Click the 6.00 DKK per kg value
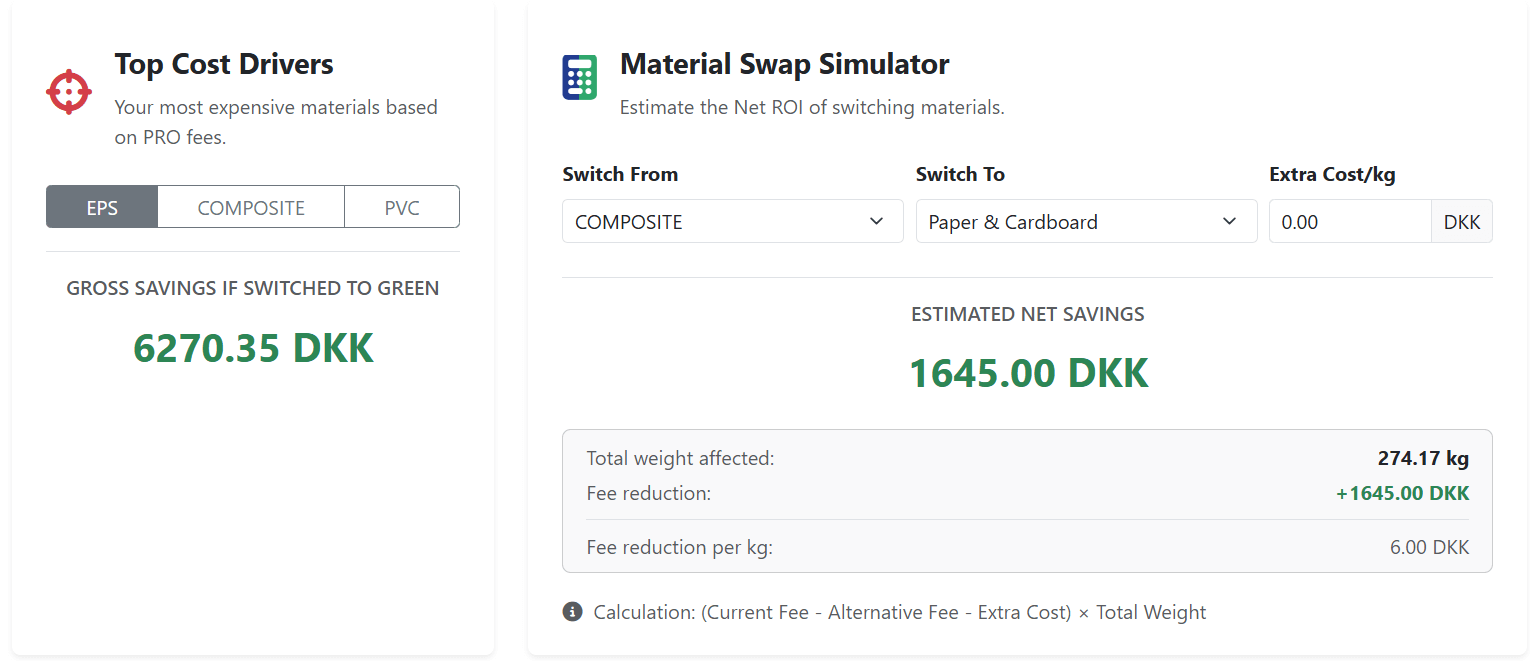The height and width of the screenshot is (661, 1530). coord(1429,547)
